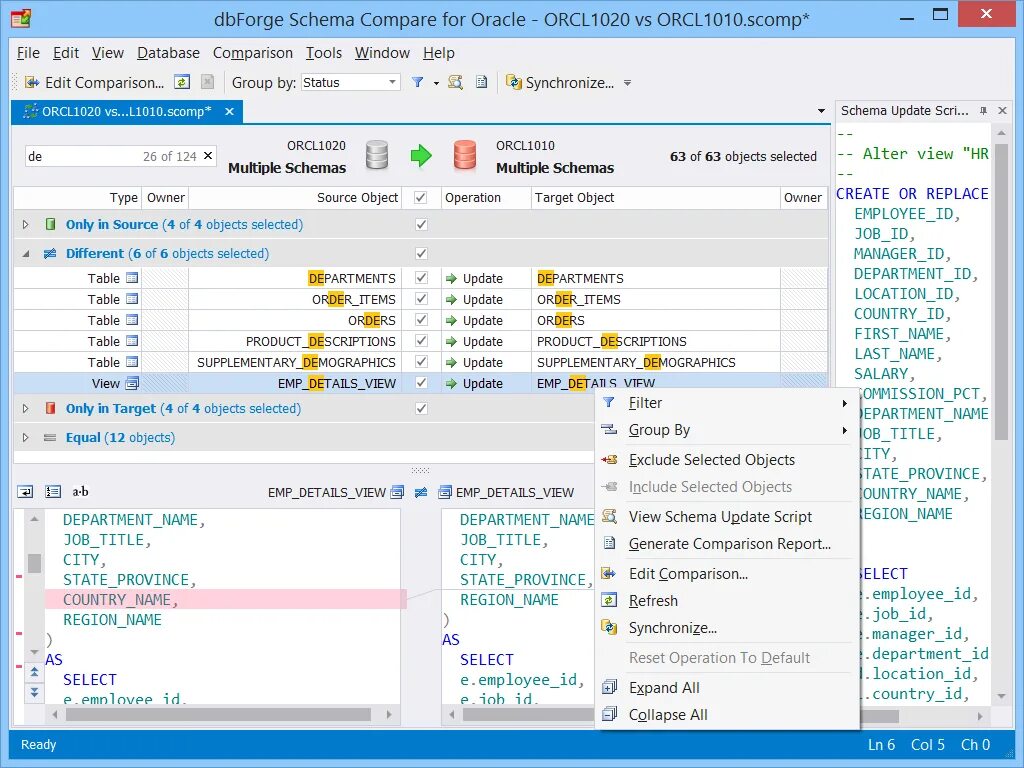Open the Comparison menu
1024x768 pixels.
click(253, 53)
